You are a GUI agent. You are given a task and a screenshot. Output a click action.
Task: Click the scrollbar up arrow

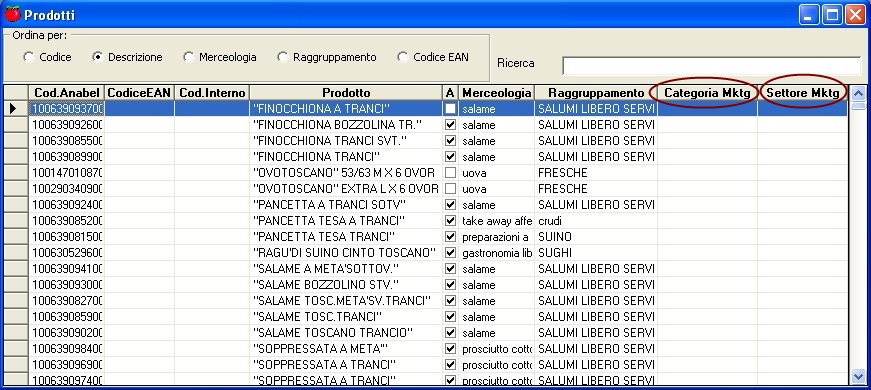pos(858,93)
